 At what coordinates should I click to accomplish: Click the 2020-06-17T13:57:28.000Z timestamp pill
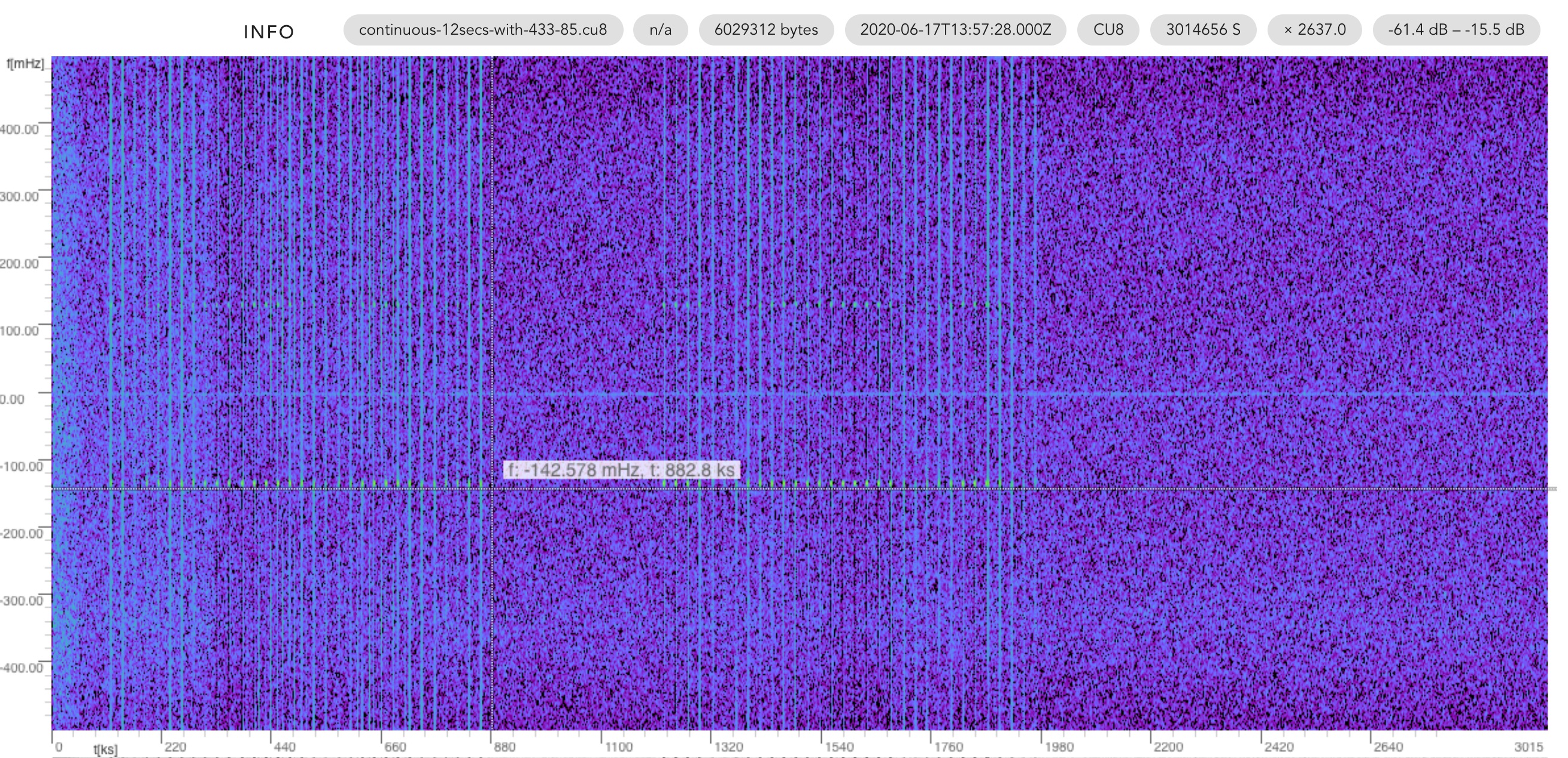[x=955, y=30]
